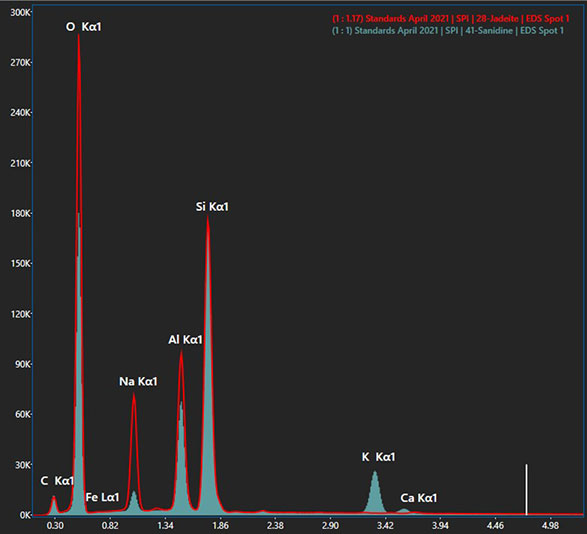
Task: Select the C Kα1 peak label
Action: (57, 481)
